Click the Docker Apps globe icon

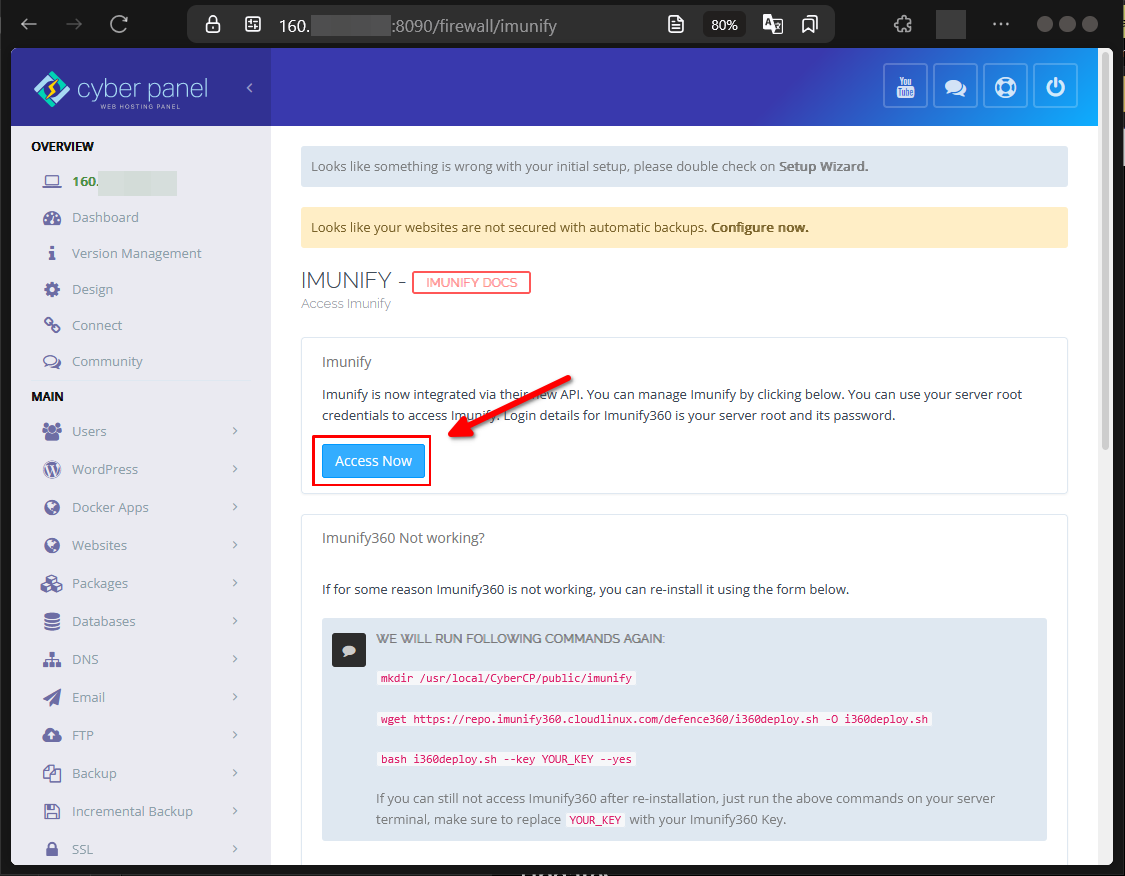[x=52, y=507]
